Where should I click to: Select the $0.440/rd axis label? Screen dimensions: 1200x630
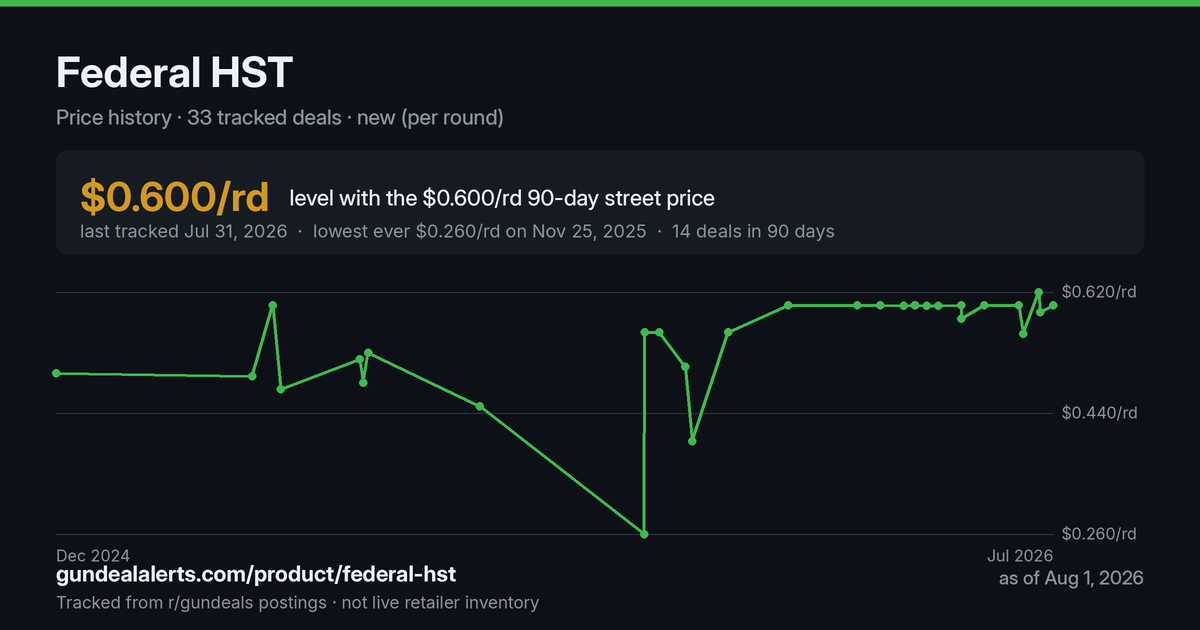(1099, 413)
